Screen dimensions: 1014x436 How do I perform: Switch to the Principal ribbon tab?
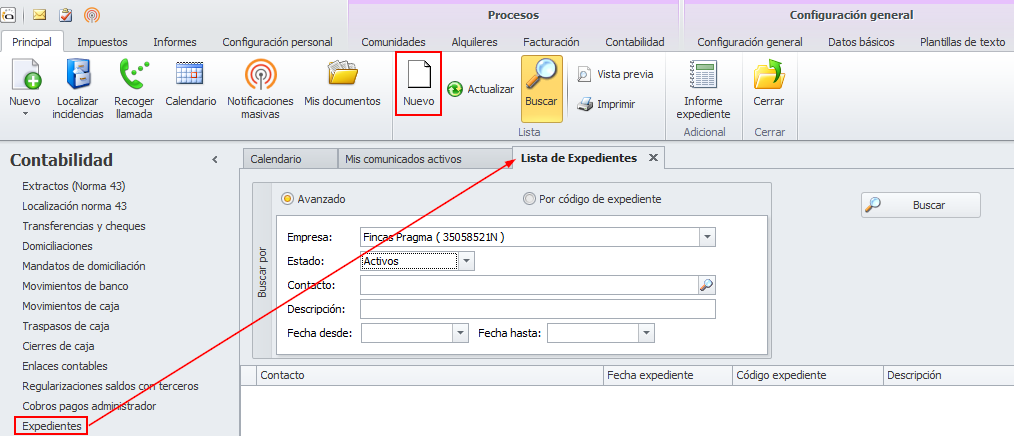(x=32, y=42)
